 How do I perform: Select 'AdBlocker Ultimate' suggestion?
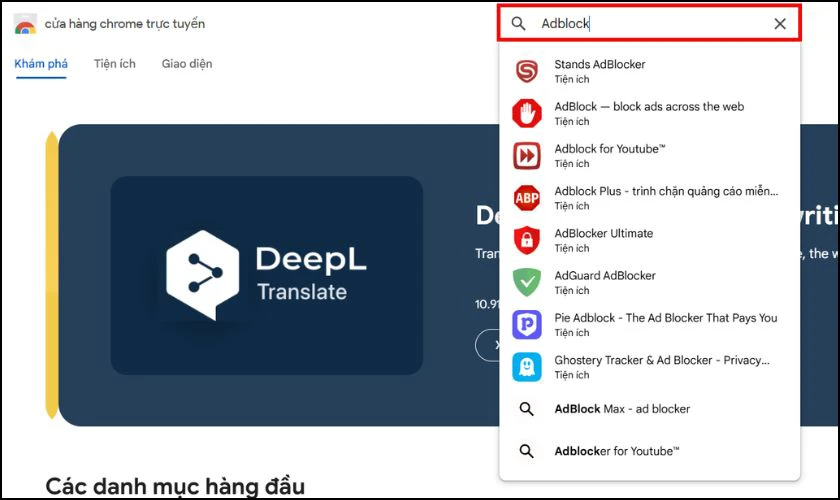(x=603, y=234)
